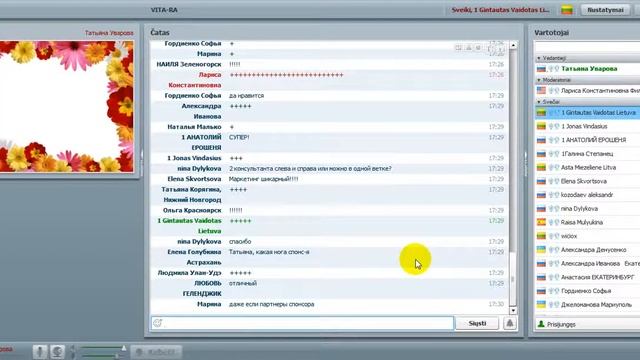Toggle the microphone button in bottom bar
Viewport: 640px width, 360px height.
click(x=40, y=351)
